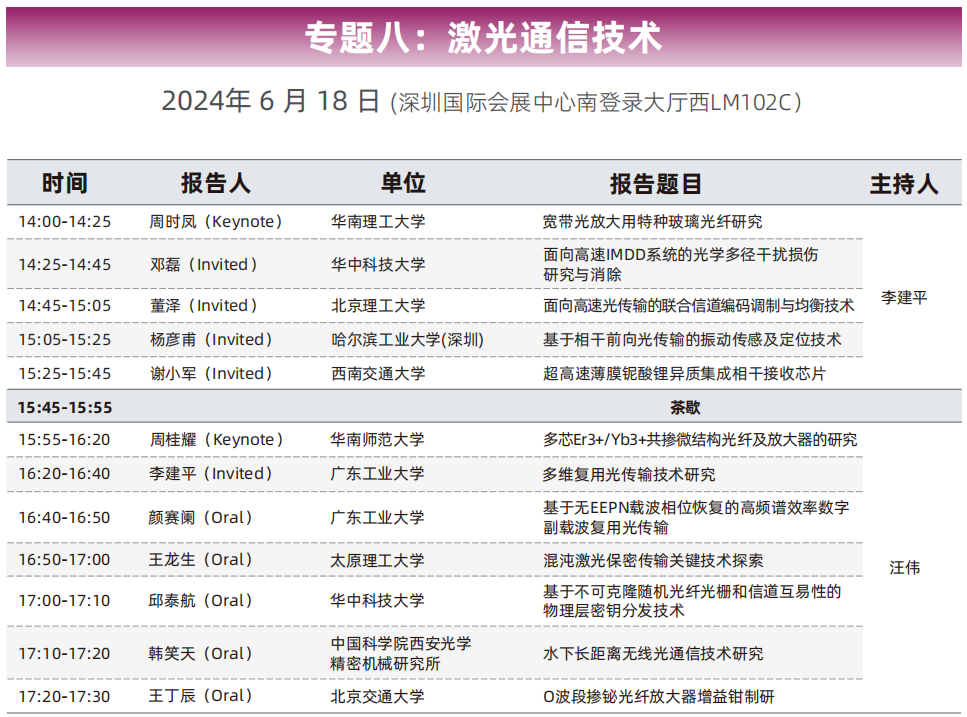The image size is (967, 717).
Task: Click host name 李建平 in 主持人 column
Action: click(904, 298)
